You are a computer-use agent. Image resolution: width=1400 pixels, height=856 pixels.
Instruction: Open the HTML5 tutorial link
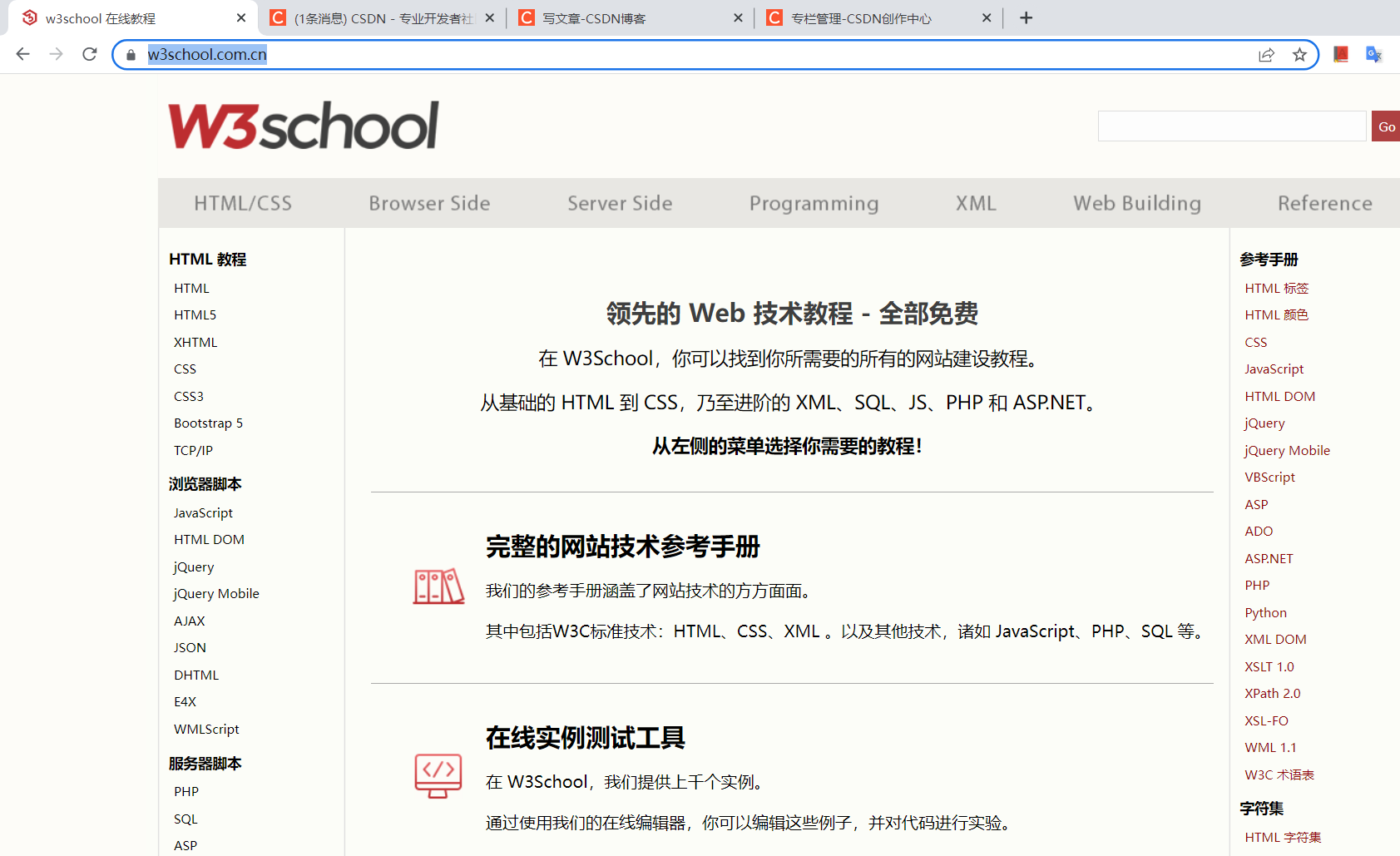(x=195, y=315)
